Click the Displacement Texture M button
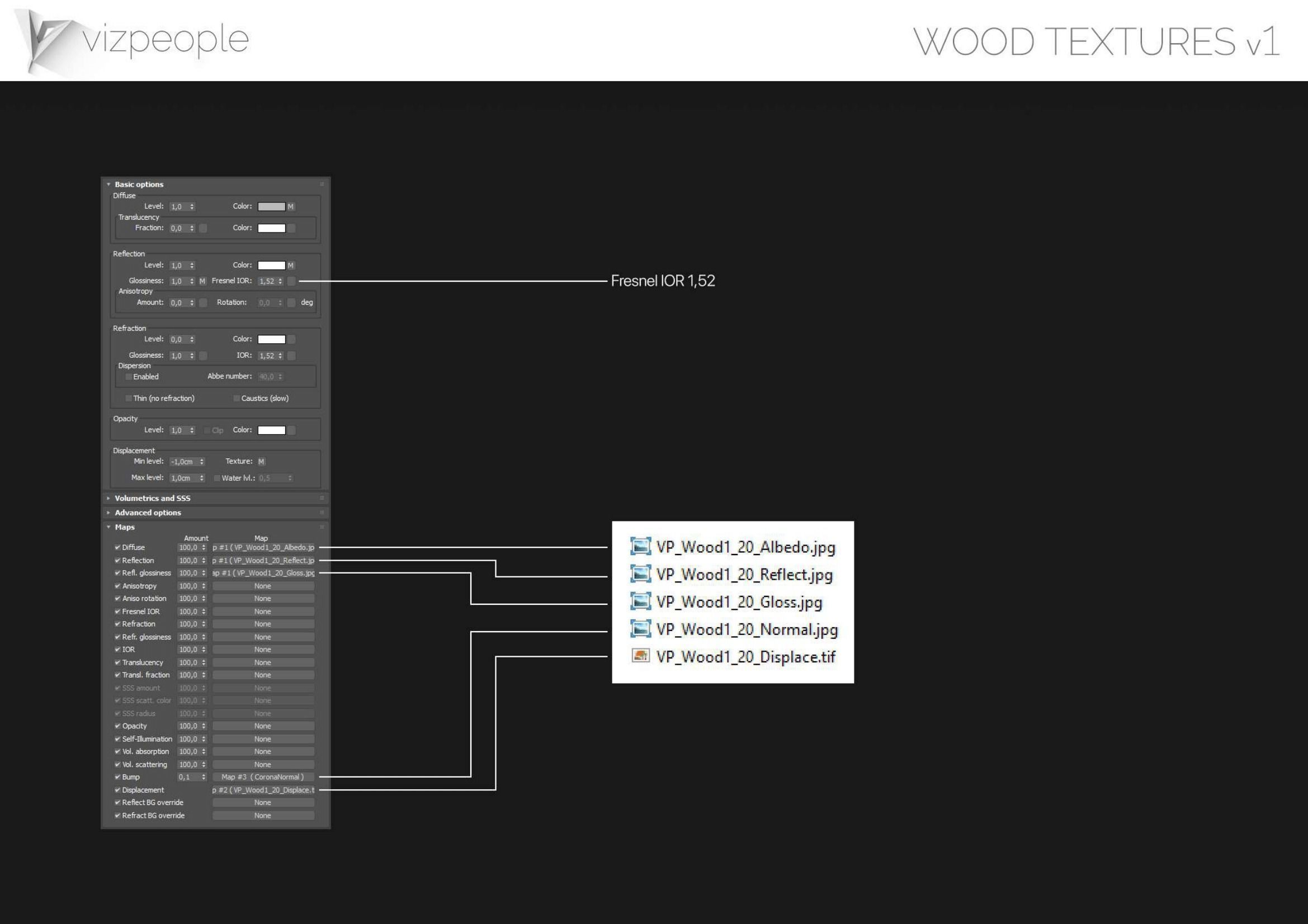1308x924 pixels. coord(261,462)
